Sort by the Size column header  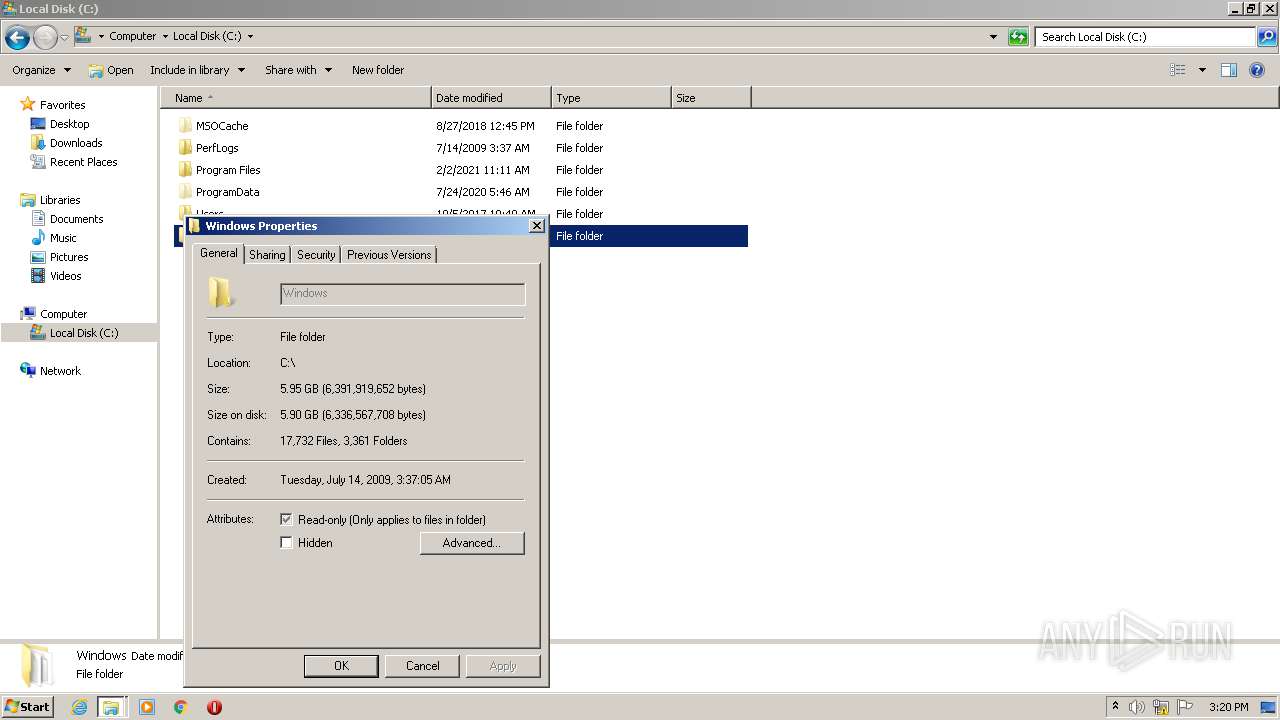(x=711, y=98)
